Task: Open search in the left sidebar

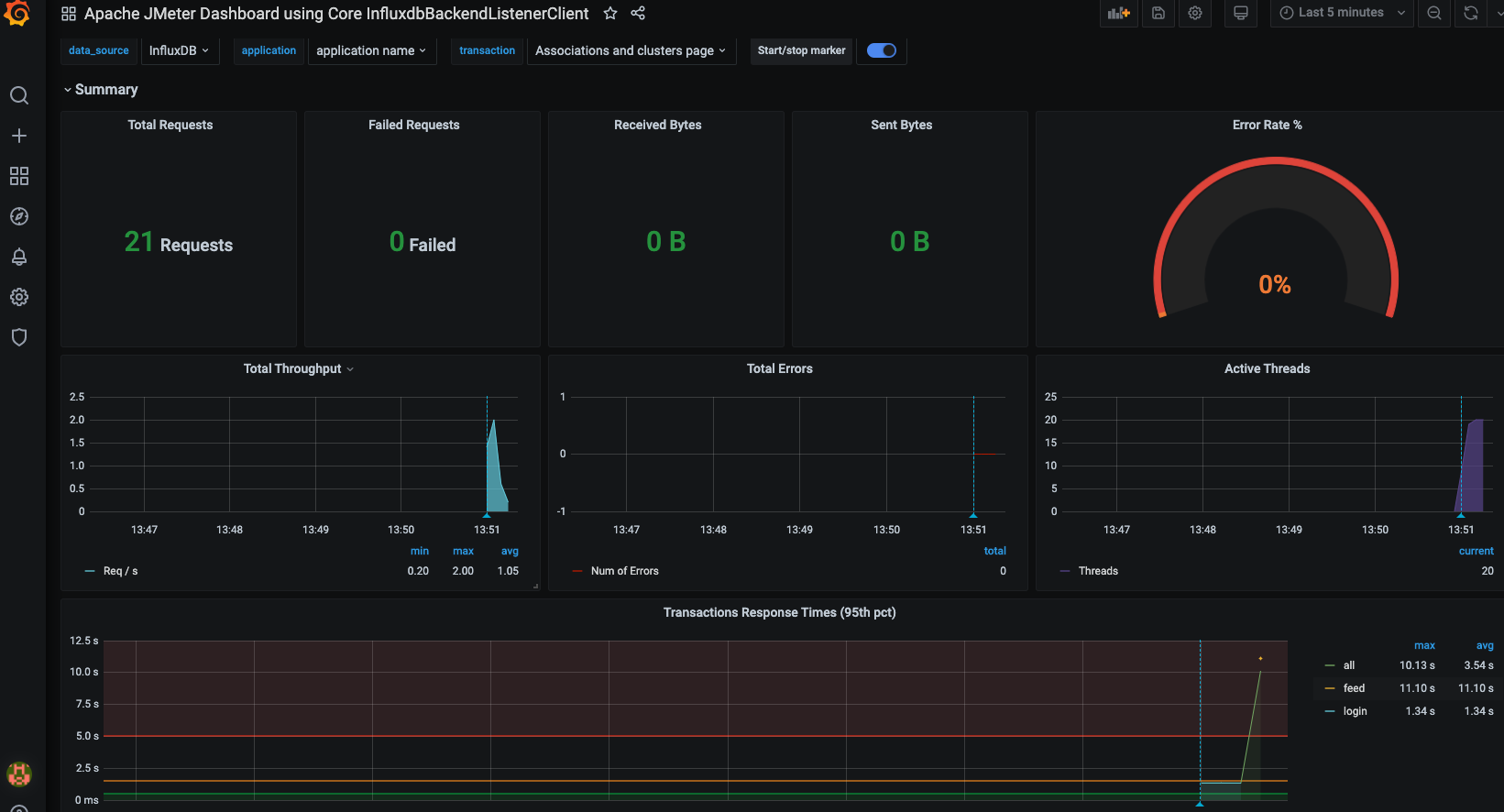Action: 18,95
